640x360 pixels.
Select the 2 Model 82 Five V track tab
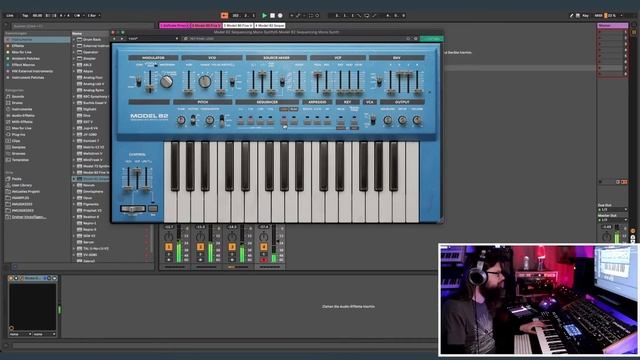pos(206,25)
